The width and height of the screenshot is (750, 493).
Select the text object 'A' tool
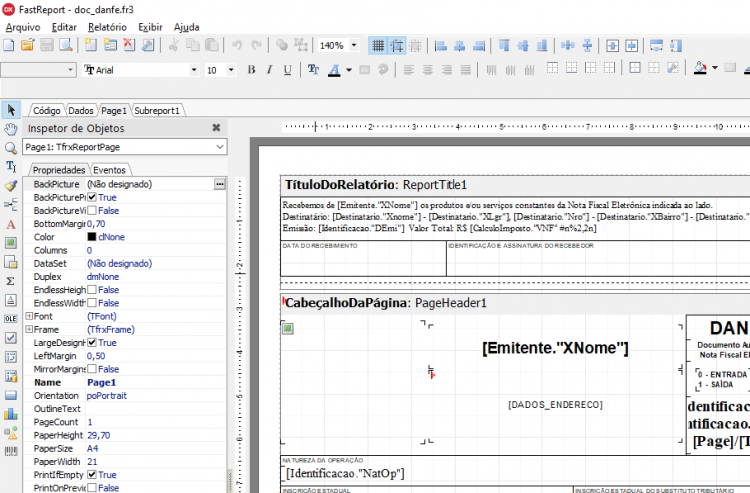coord(11,224)
